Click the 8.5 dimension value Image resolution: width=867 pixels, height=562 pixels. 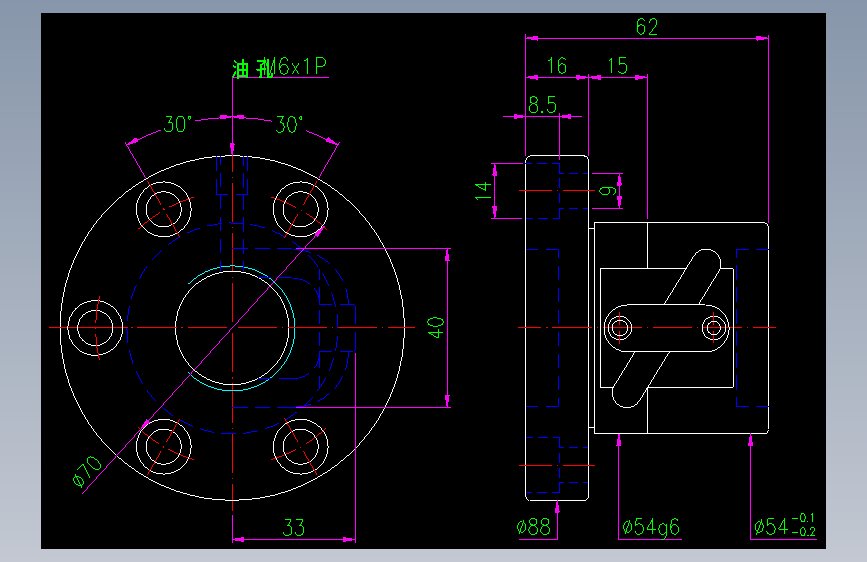pyautogui.click(x=542, y=105)
